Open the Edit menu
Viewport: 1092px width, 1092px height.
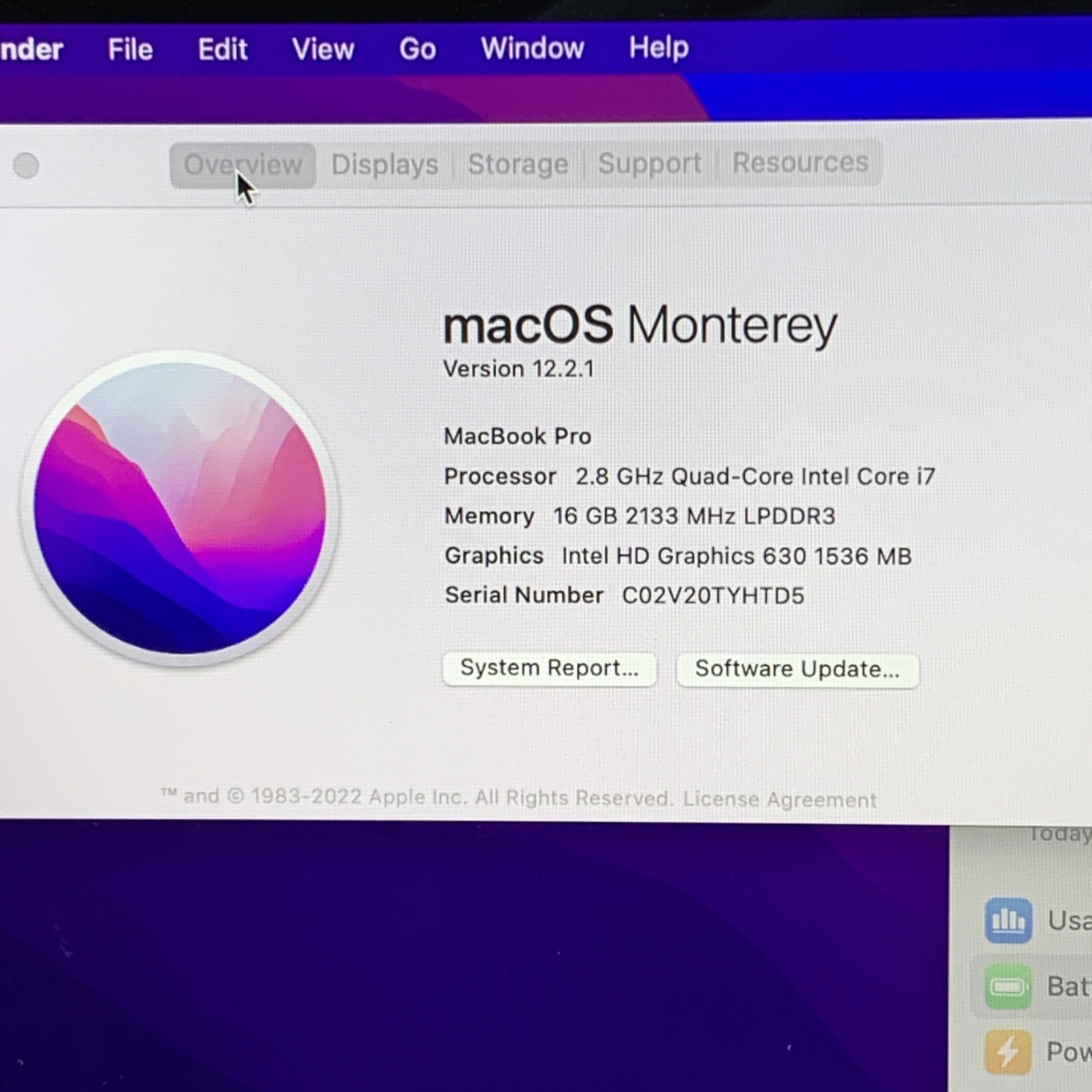point(222,50)
